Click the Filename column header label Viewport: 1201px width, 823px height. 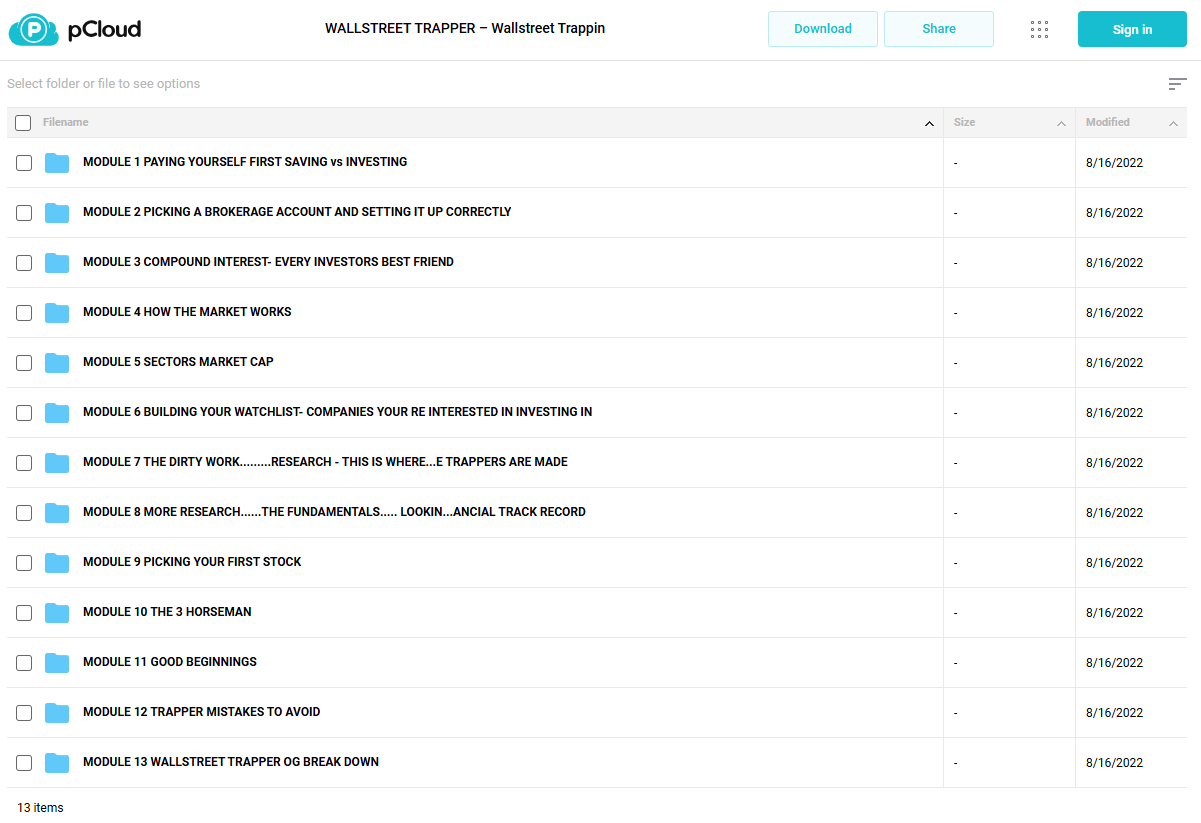(66, 122)
